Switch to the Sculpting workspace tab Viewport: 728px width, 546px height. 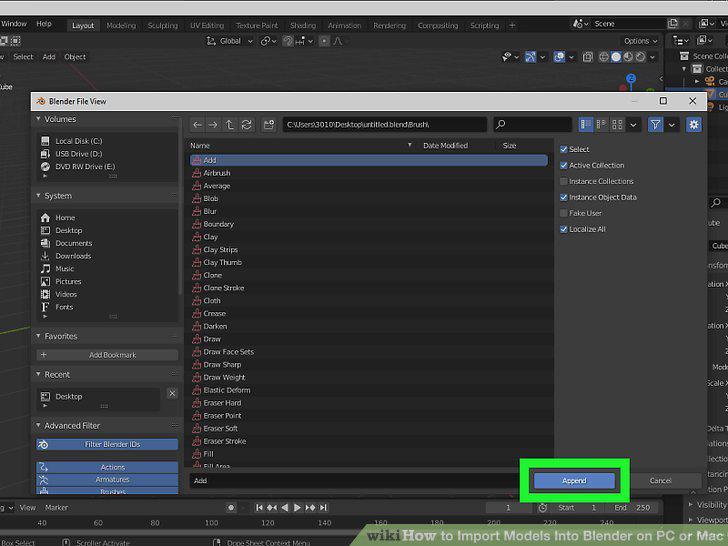[163, 26]
